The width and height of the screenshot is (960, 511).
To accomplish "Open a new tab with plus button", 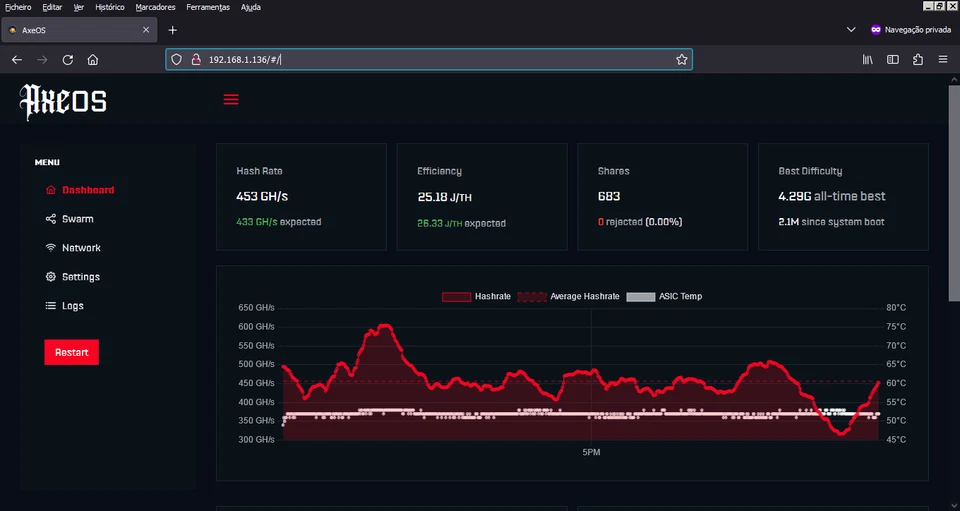I will pyautogui.click(x=173, y=30).
